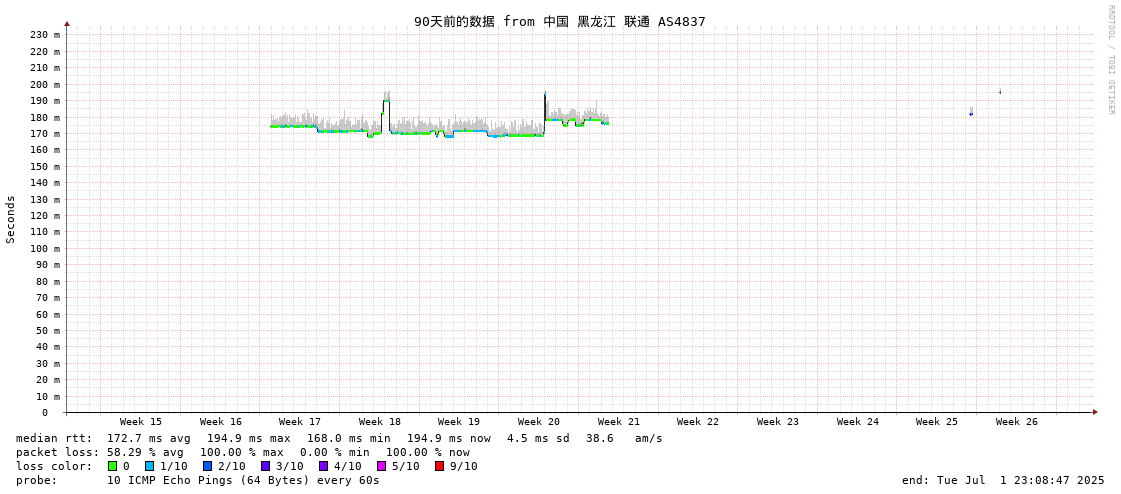Click the Week 18 axis label
This screenshot has height=494, width=1121.
point(380,422)
